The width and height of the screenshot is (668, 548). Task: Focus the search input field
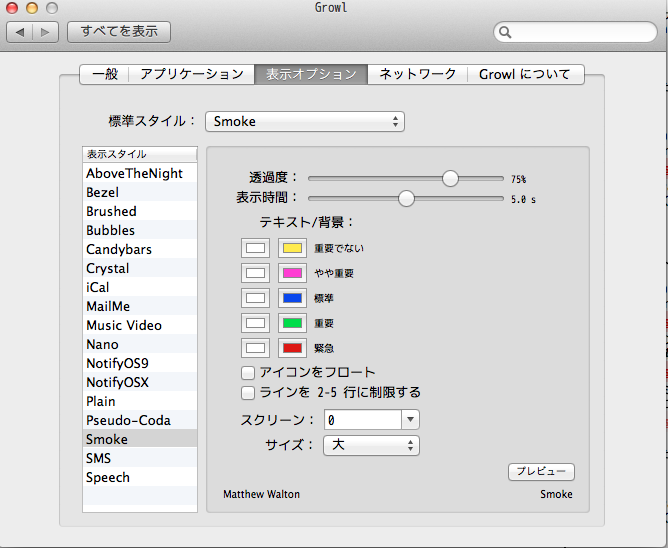click(576, 32)
